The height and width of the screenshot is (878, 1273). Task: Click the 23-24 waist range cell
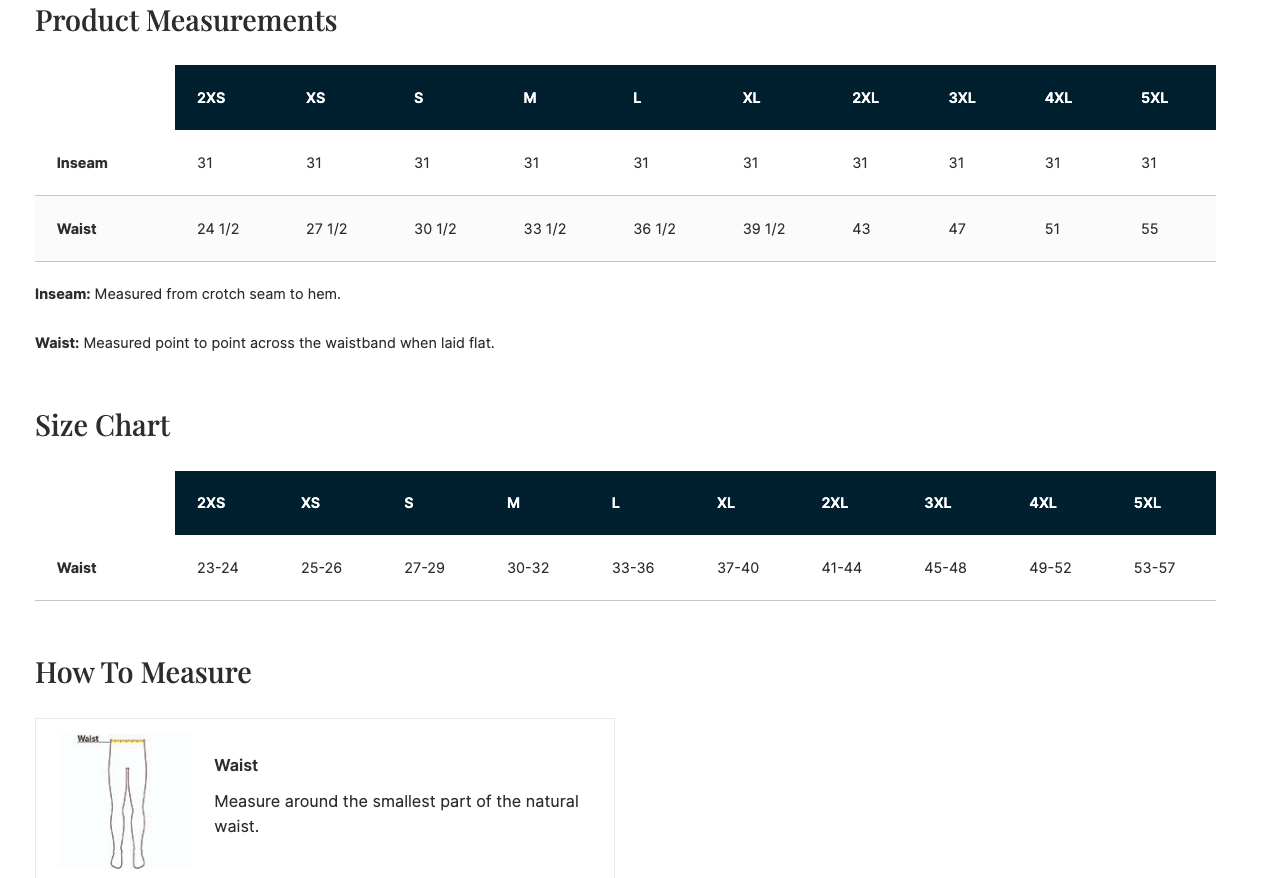218,568
